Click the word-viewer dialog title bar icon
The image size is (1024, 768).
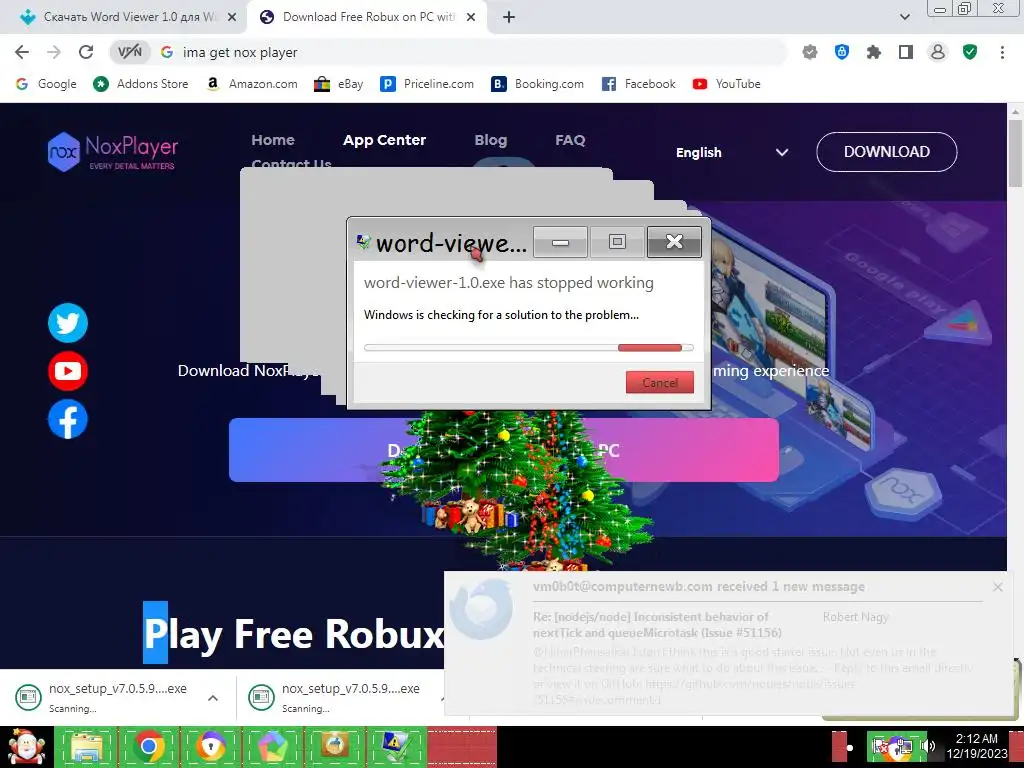[364, 242]
